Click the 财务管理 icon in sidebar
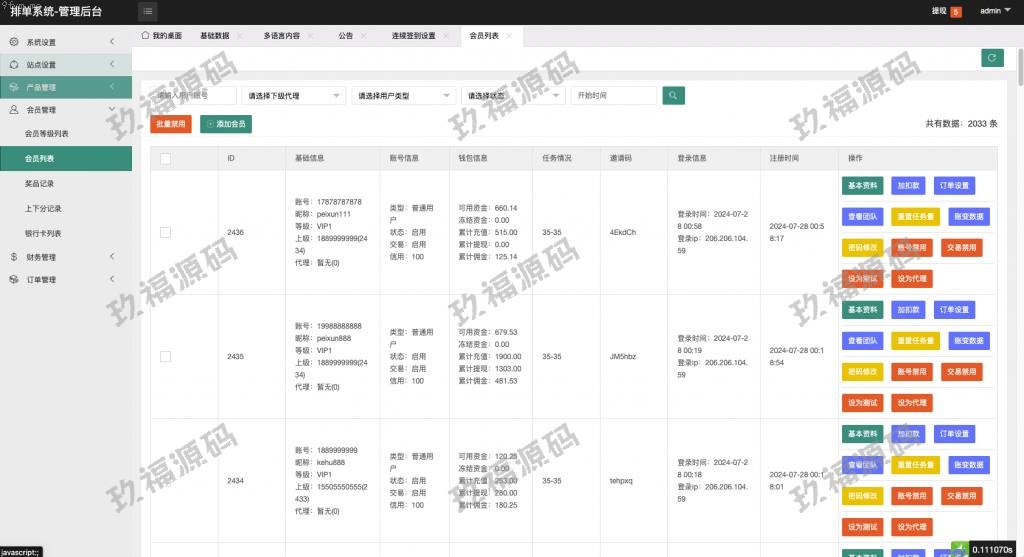Image resolution: width=1024 pixels, height=557 pixels. (14, 257)
